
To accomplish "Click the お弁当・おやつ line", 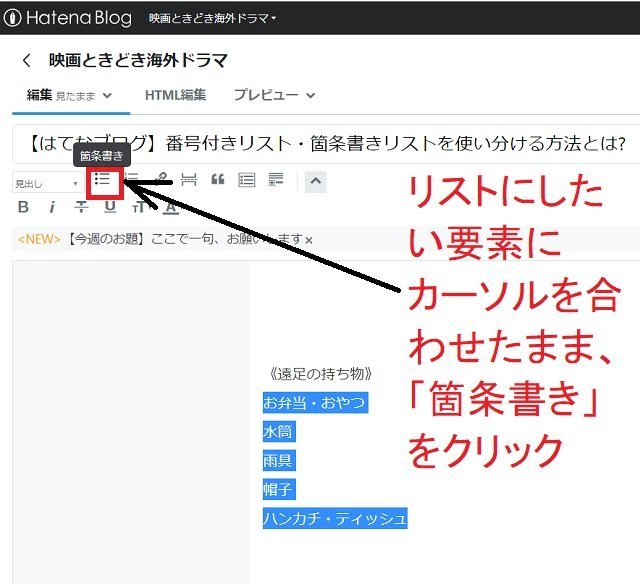I will pos(316,402).
